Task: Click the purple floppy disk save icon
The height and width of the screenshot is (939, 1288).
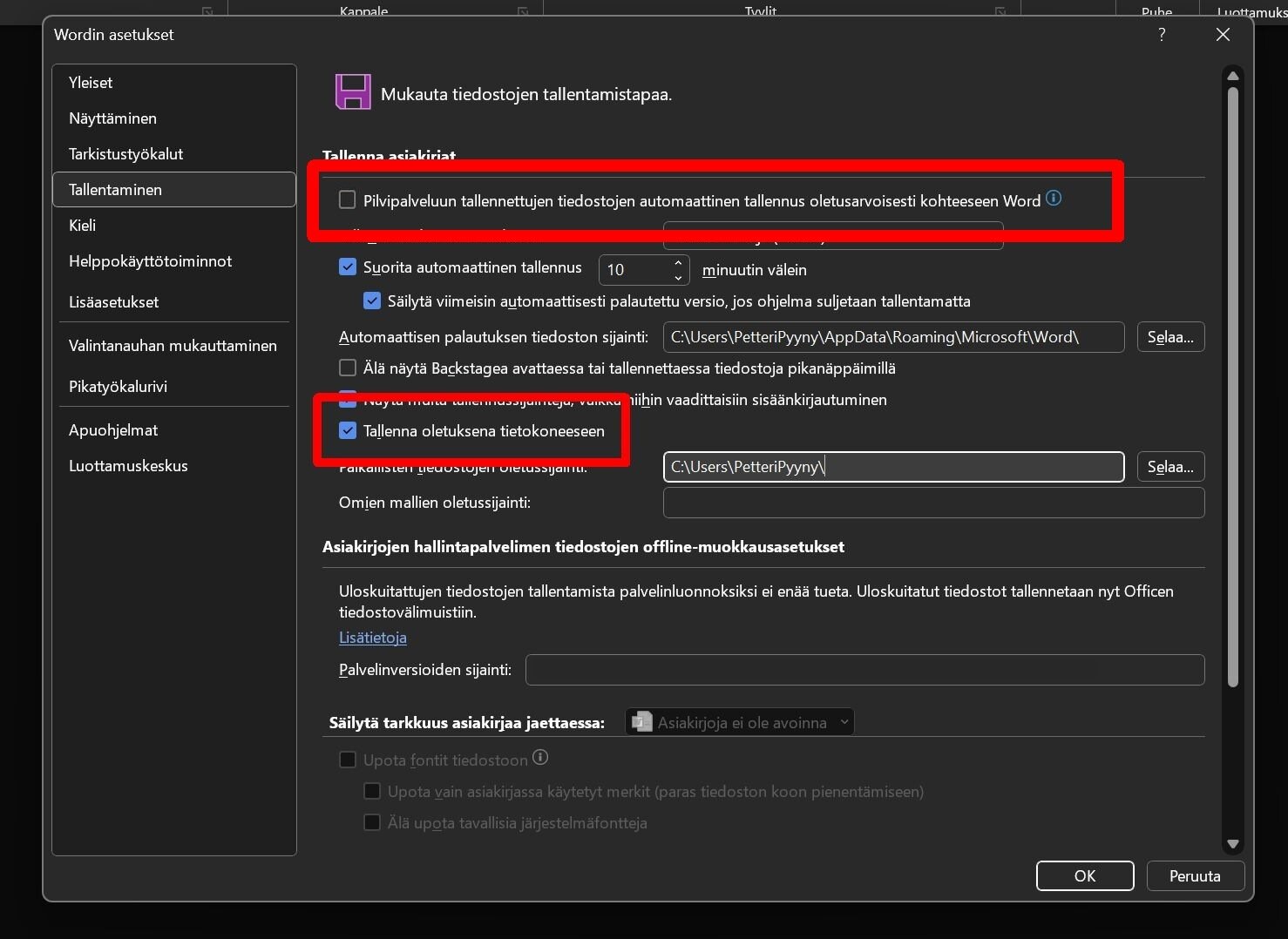Action: tap(353, 92)
